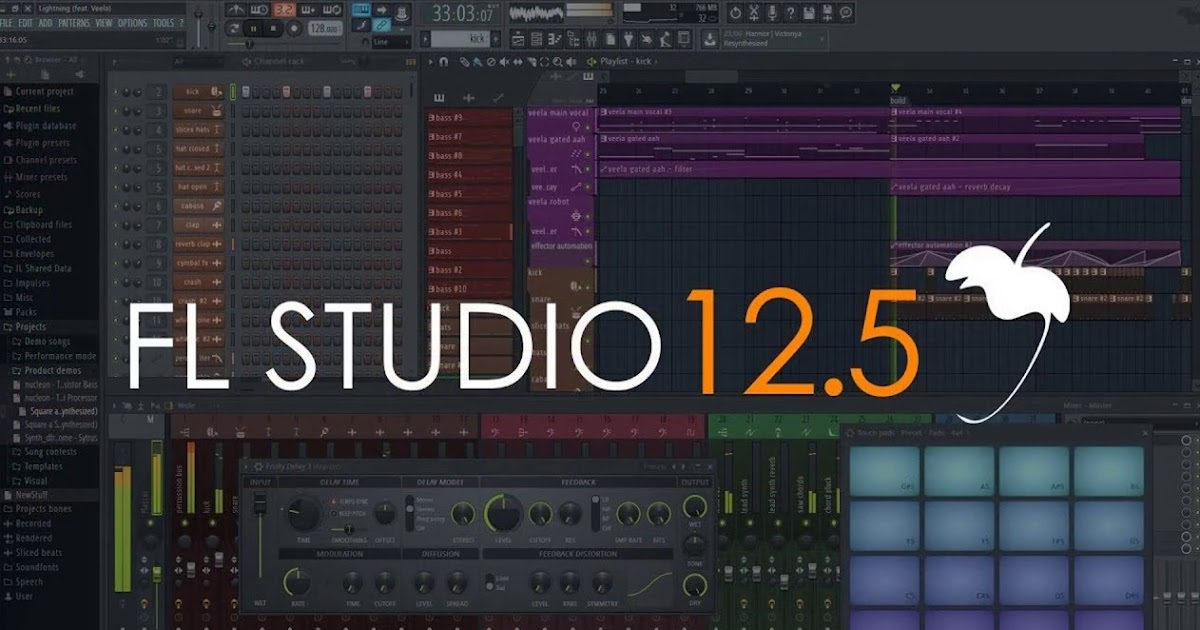Screen dimensions: 1200x630
Task: Click the kick channel button
Action: click(198, 92)
